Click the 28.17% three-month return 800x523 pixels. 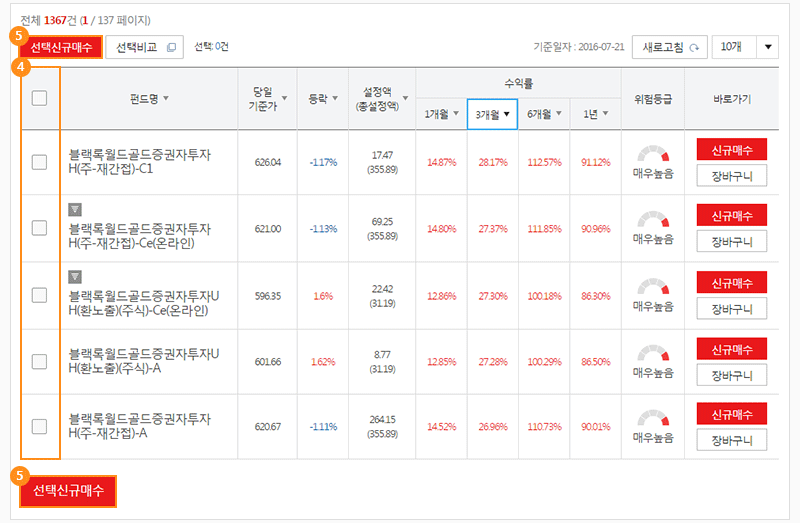coord(493,162)
